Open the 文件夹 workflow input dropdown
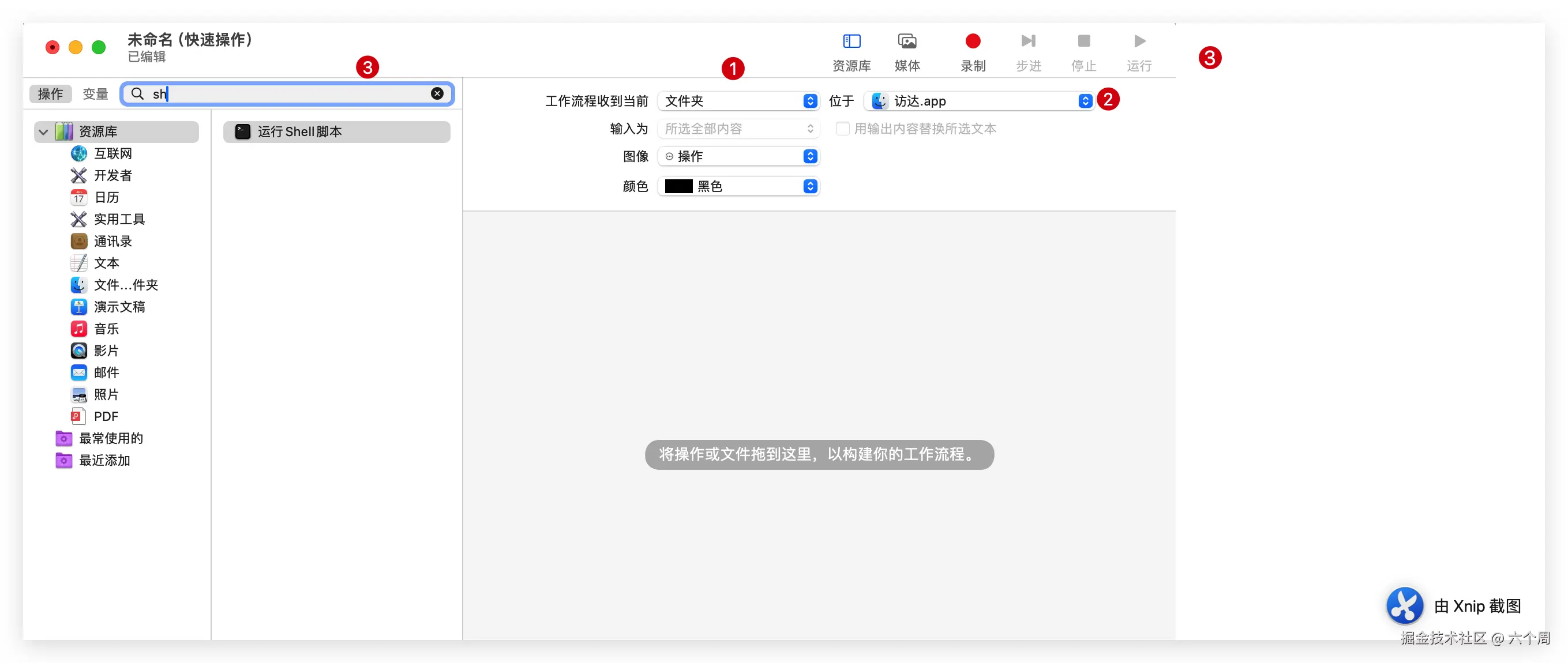Image resolution: width=1568 pixels, height=663 pixels. pos(739,101)
